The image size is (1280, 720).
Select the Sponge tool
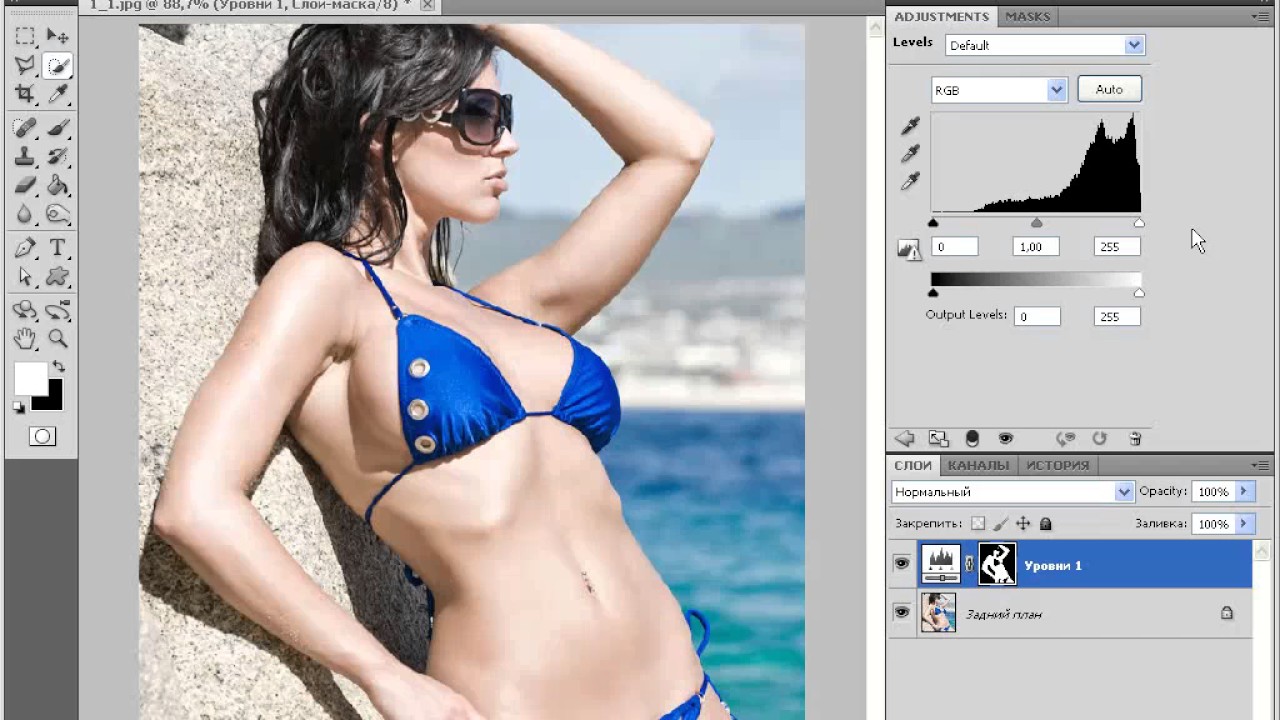click(x=57, y=215)
